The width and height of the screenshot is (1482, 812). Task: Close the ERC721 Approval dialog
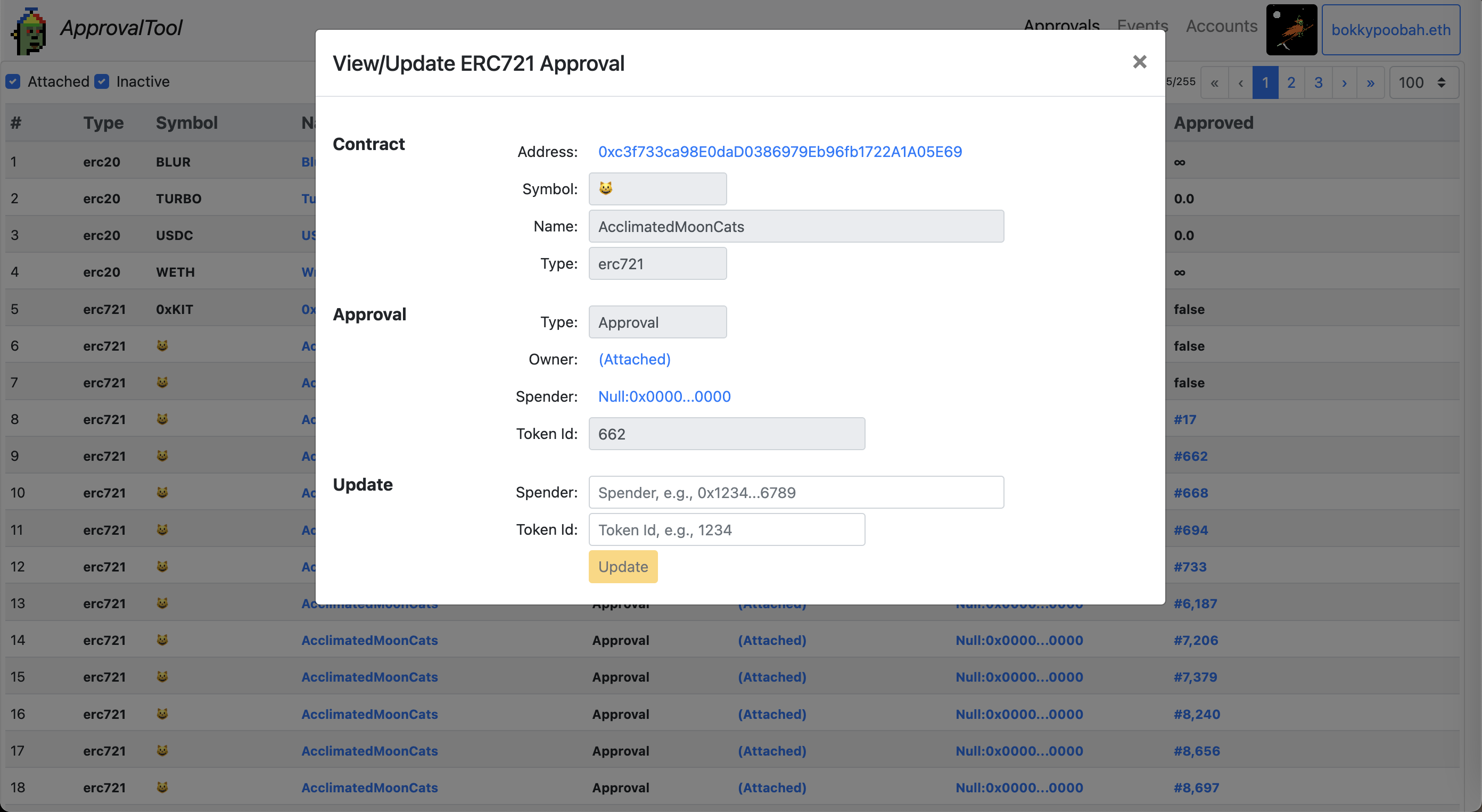[1139, 62]
